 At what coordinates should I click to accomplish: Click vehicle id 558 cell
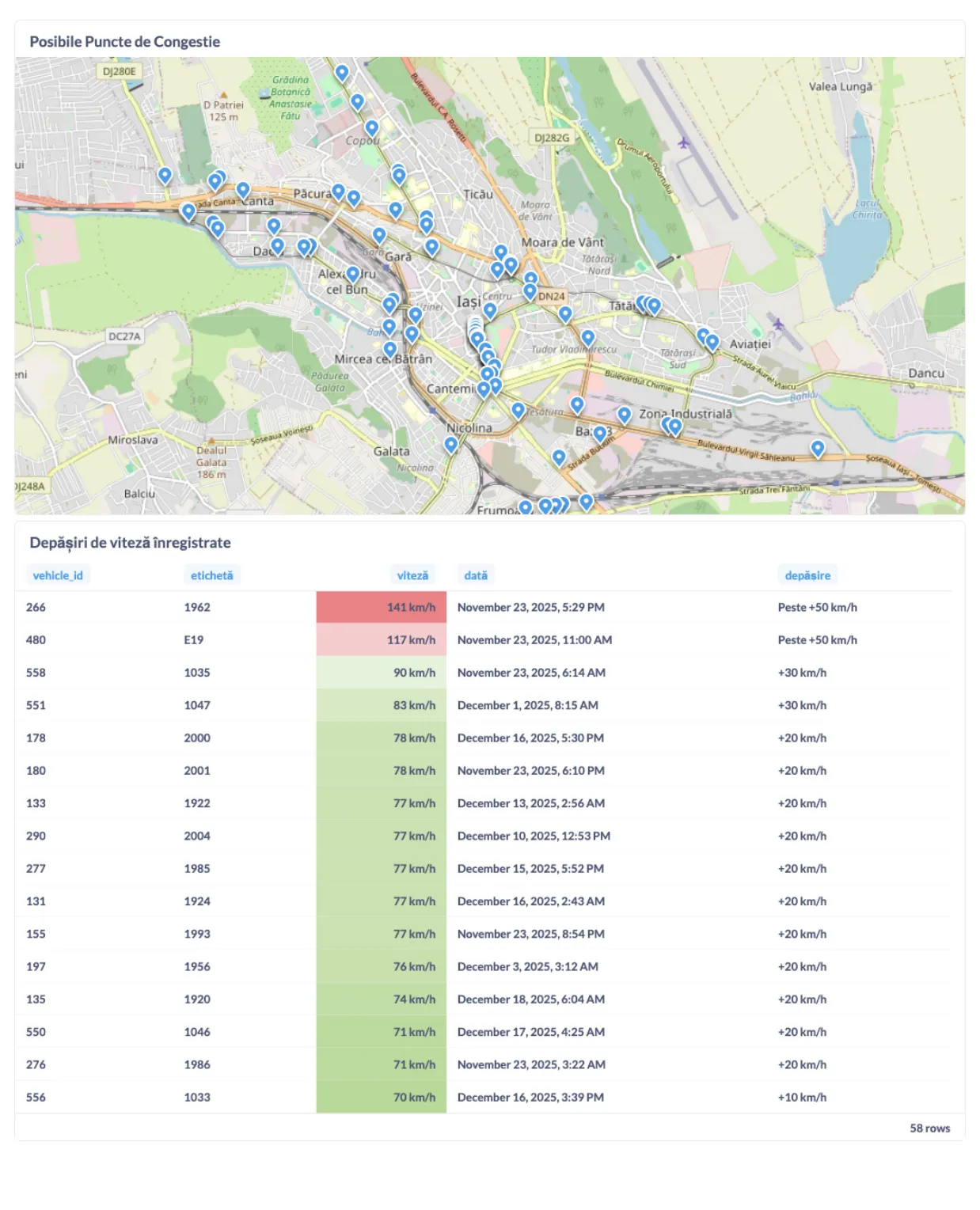[36, 673]
